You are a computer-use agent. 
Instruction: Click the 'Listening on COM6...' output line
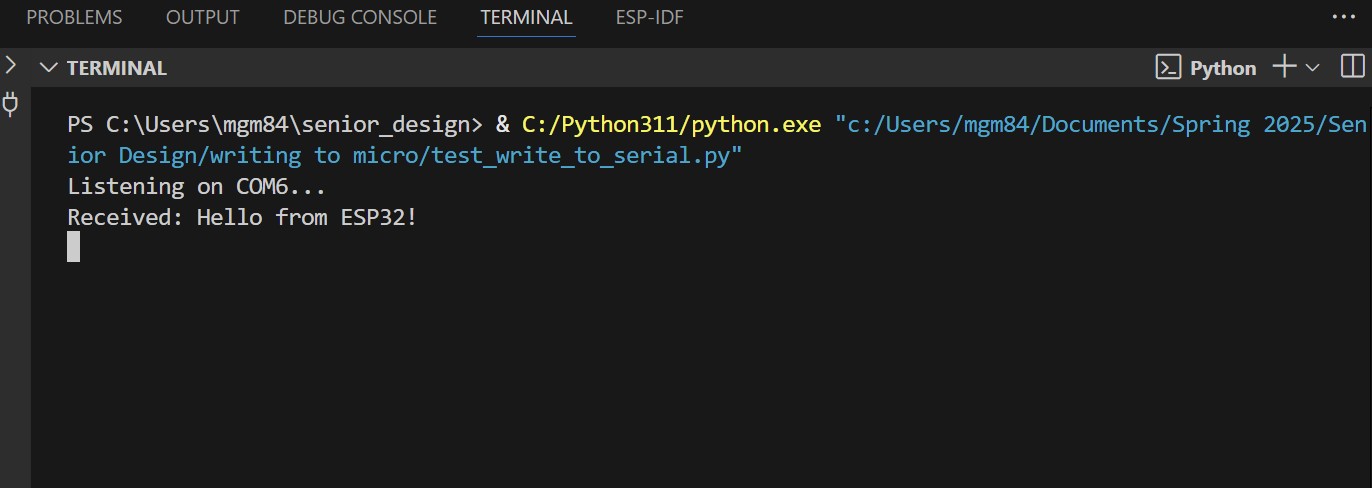coord(196,186)
